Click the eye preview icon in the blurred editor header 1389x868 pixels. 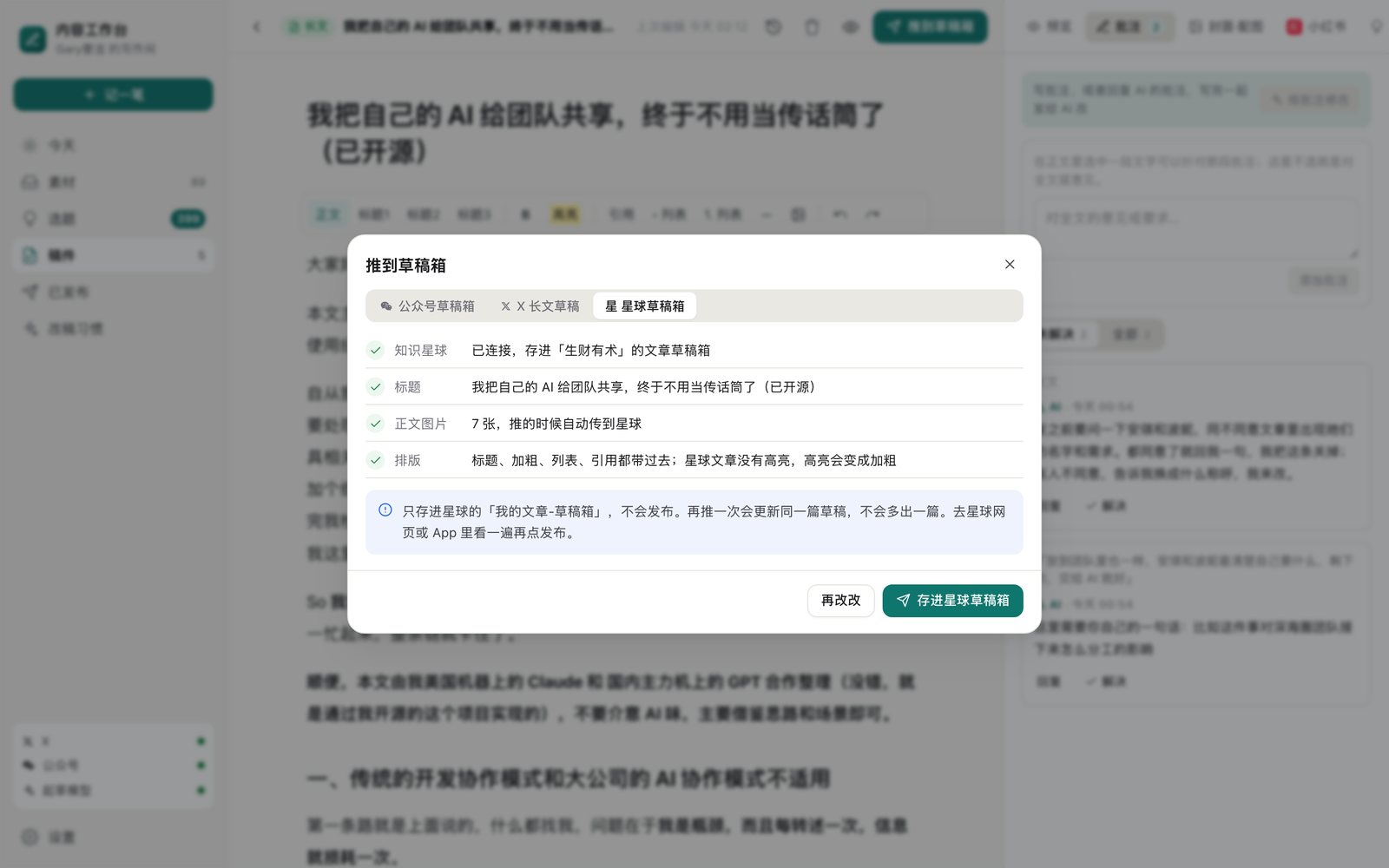coord(851,27)
